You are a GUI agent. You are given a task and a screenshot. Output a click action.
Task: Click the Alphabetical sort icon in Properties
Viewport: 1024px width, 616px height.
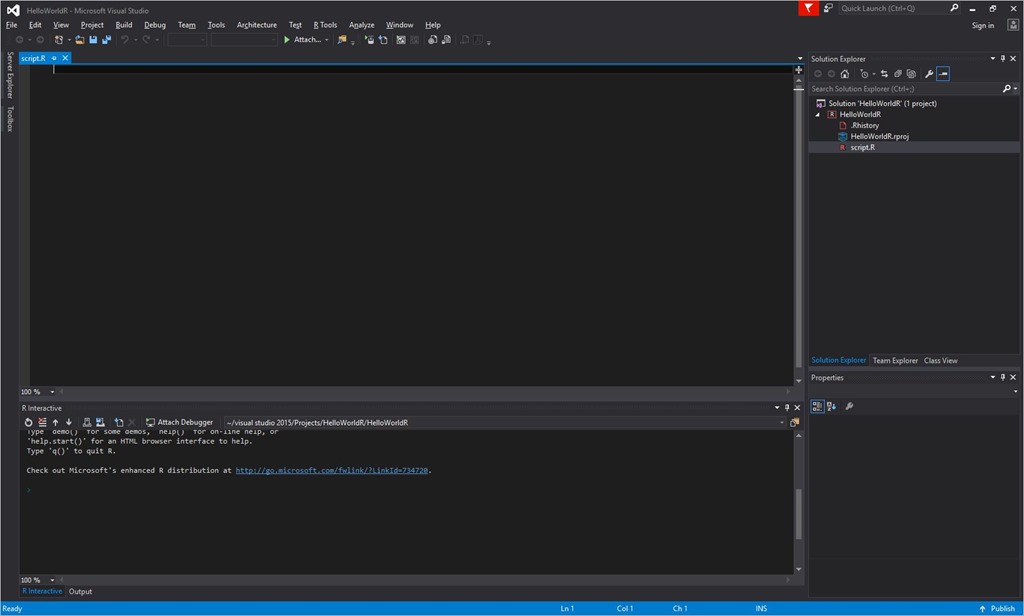831,406
